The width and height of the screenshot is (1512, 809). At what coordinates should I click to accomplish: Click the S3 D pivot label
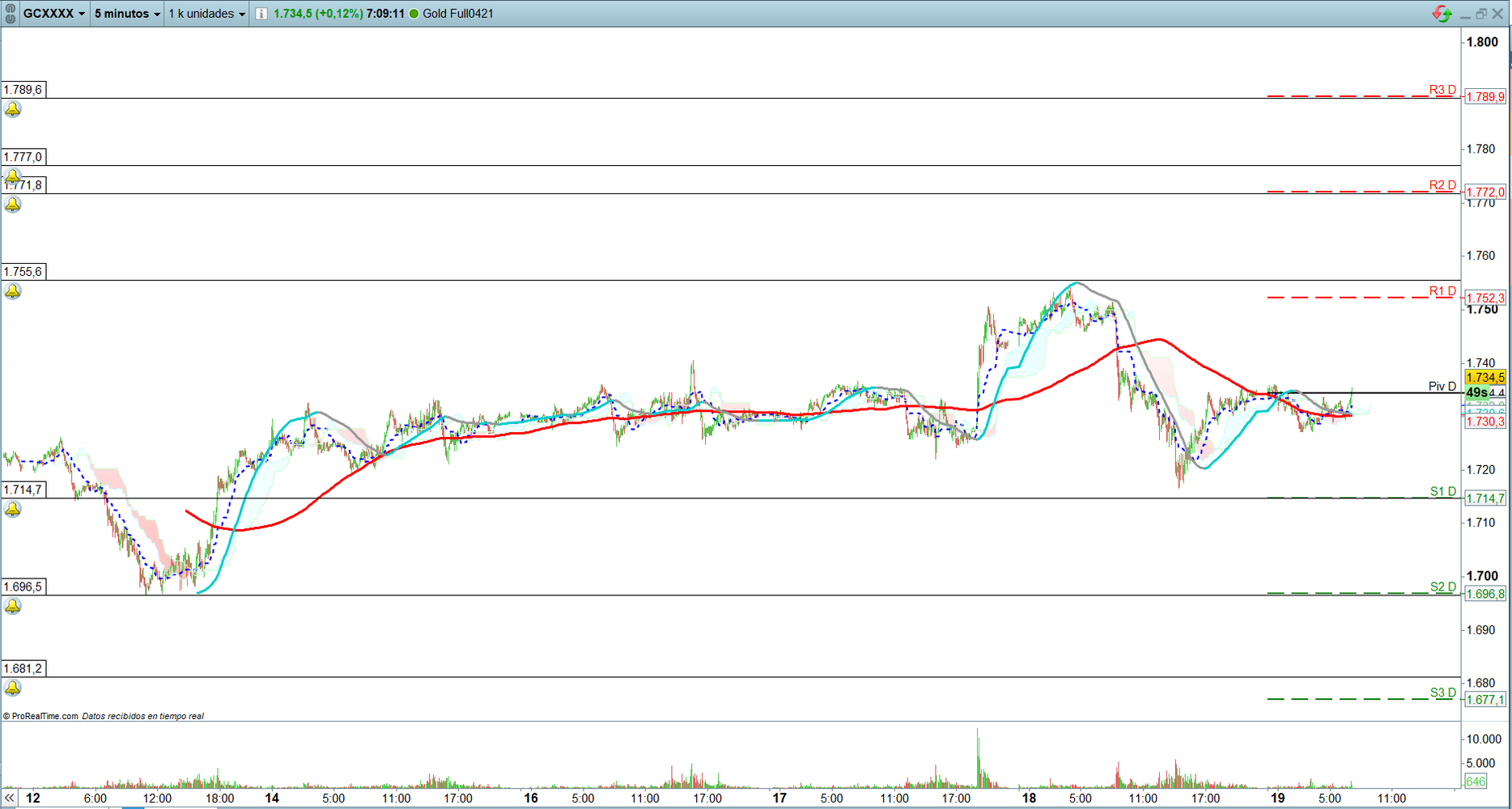(1443, 693)
